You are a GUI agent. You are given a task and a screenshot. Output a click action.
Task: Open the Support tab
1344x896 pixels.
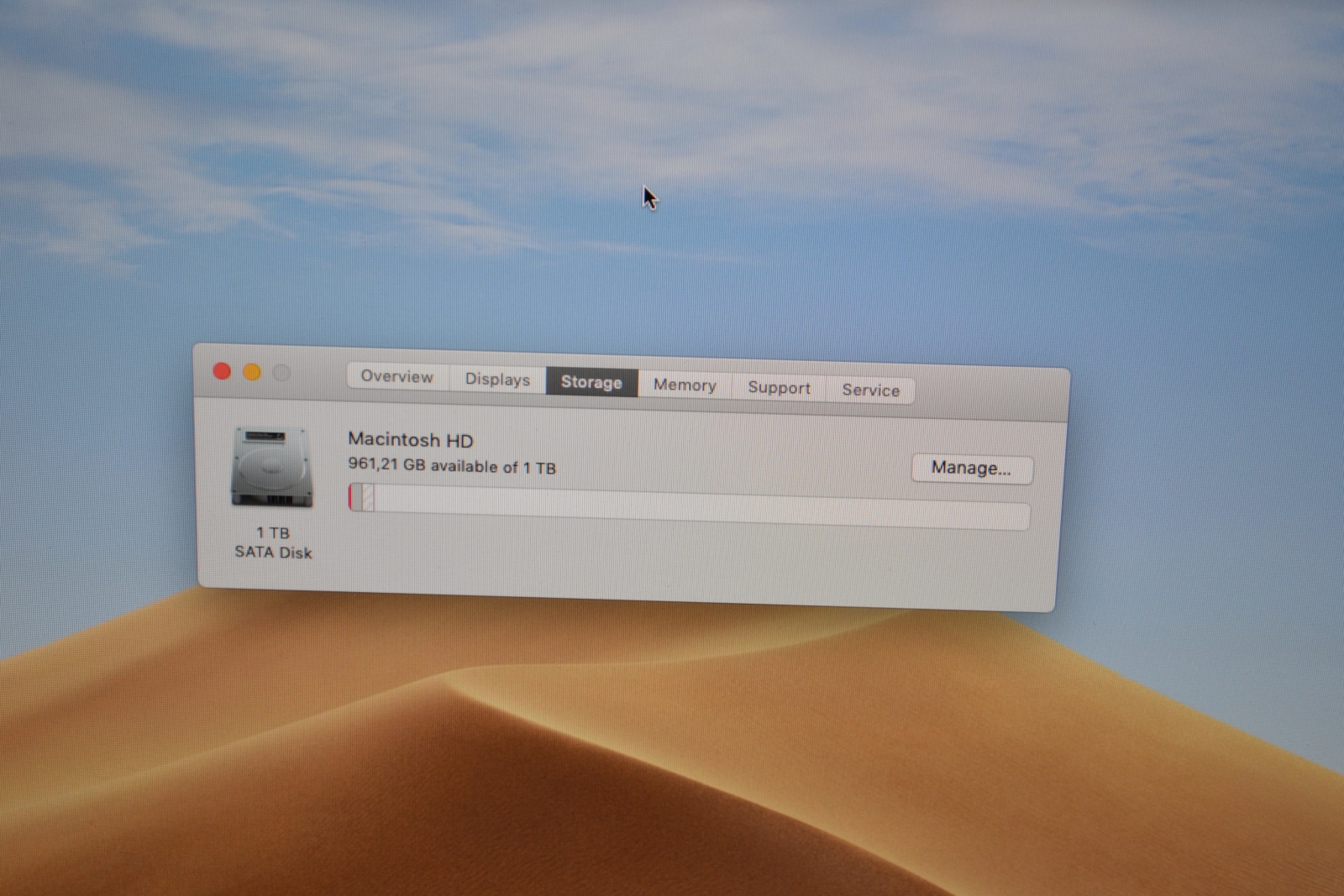pyautogui.click(x=778, y=387)
